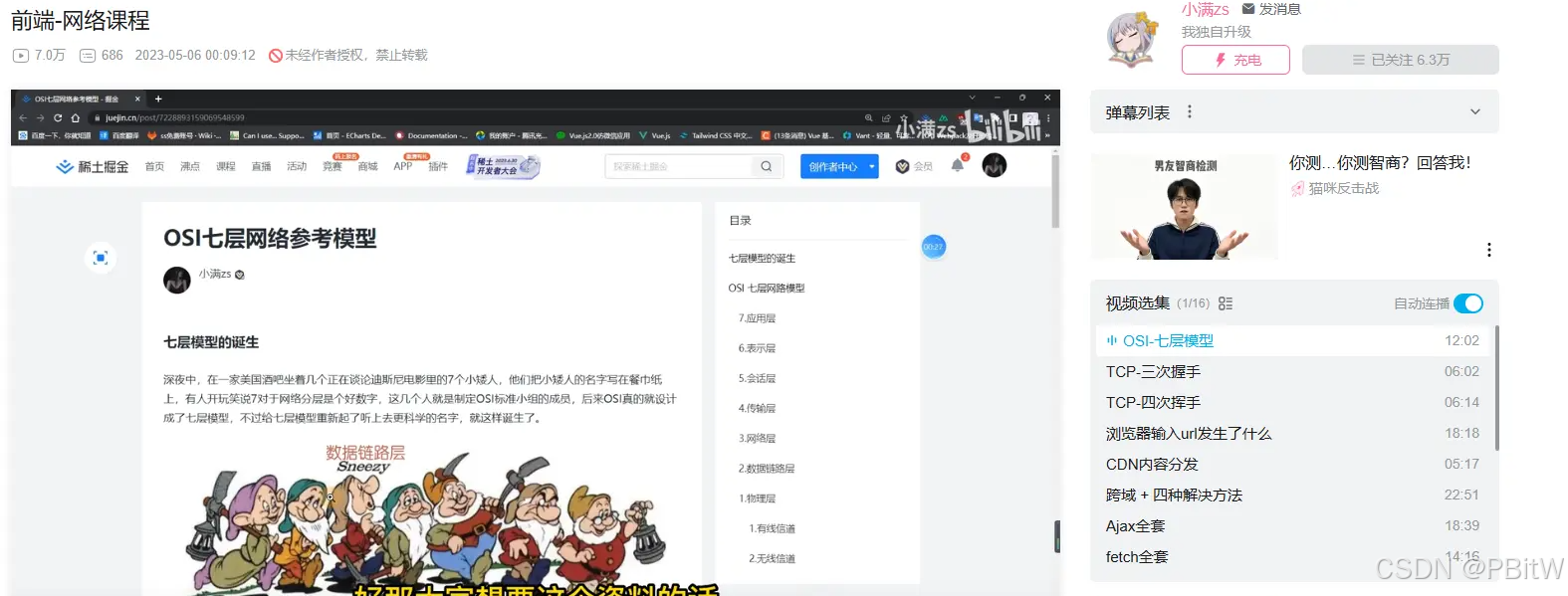This screenshot has height=596, width=1568.
Task: Click the juejin search input field
Action: [x=679, y=166]
